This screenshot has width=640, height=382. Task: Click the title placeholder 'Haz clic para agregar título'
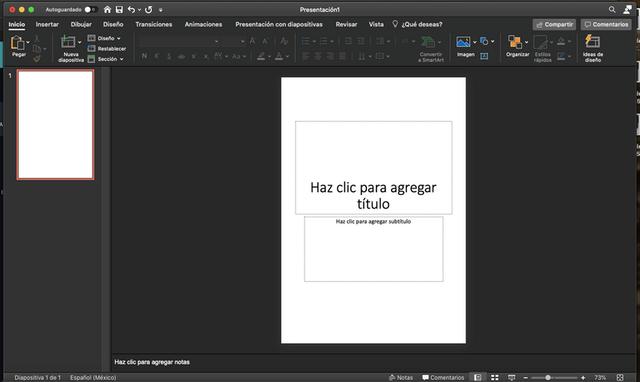point(373,168)
